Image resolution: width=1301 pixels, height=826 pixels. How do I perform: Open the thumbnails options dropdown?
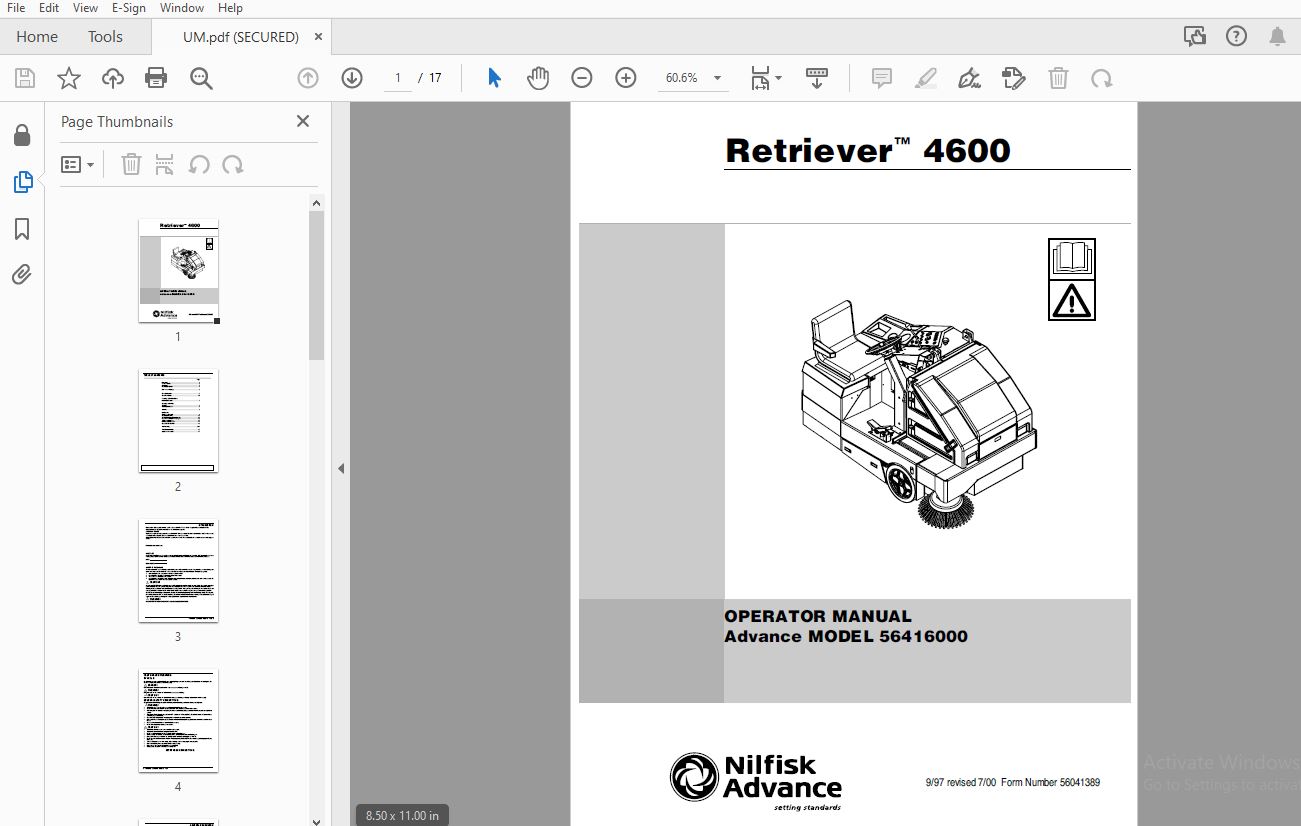(77, 164)
